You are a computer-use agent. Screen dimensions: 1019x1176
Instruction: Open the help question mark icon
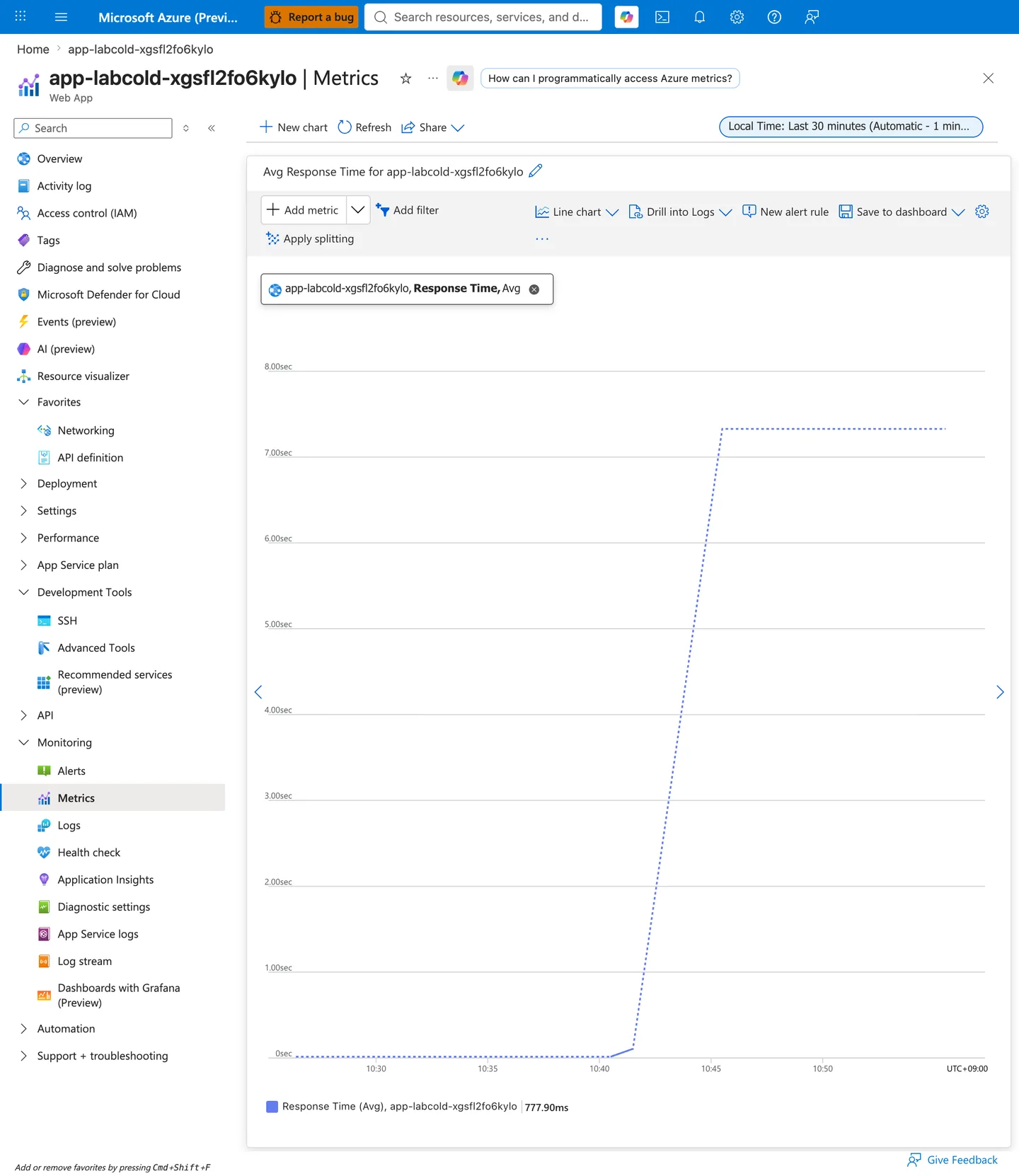pos(774,17)
